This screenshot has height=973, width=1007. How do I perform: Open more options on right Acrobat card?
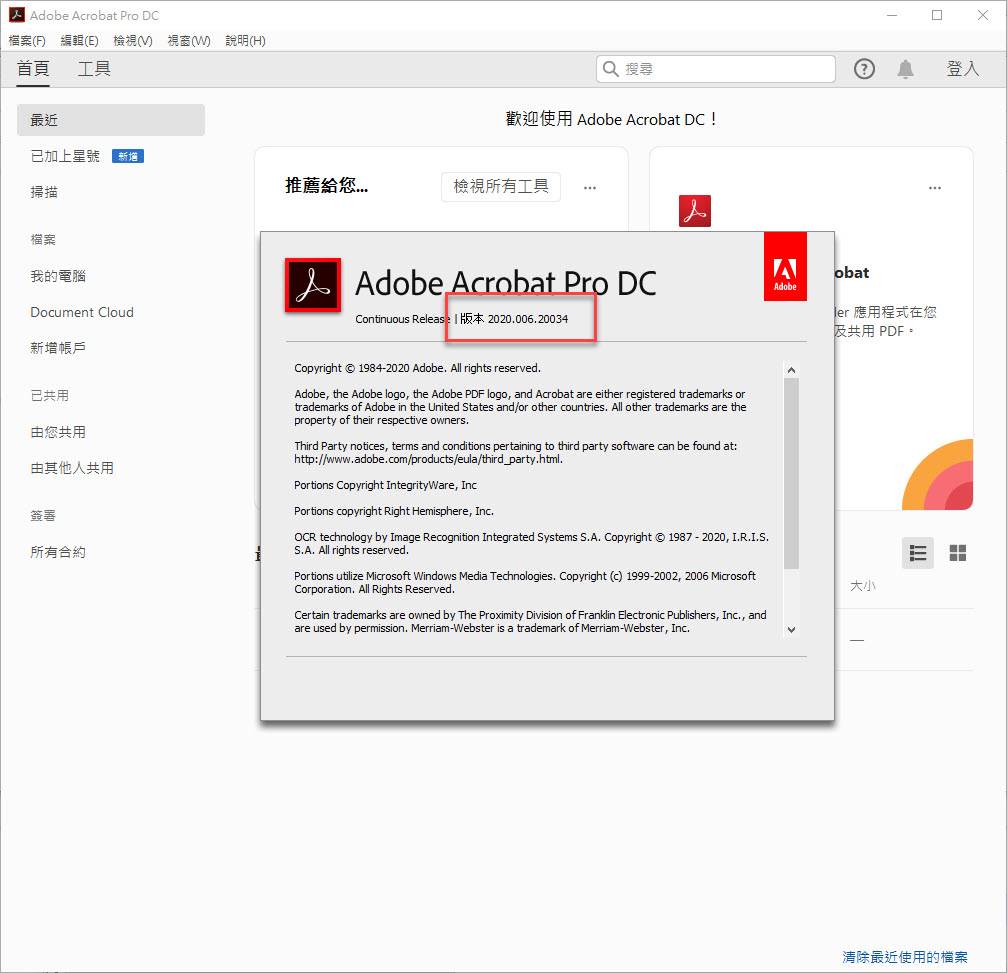934,188
